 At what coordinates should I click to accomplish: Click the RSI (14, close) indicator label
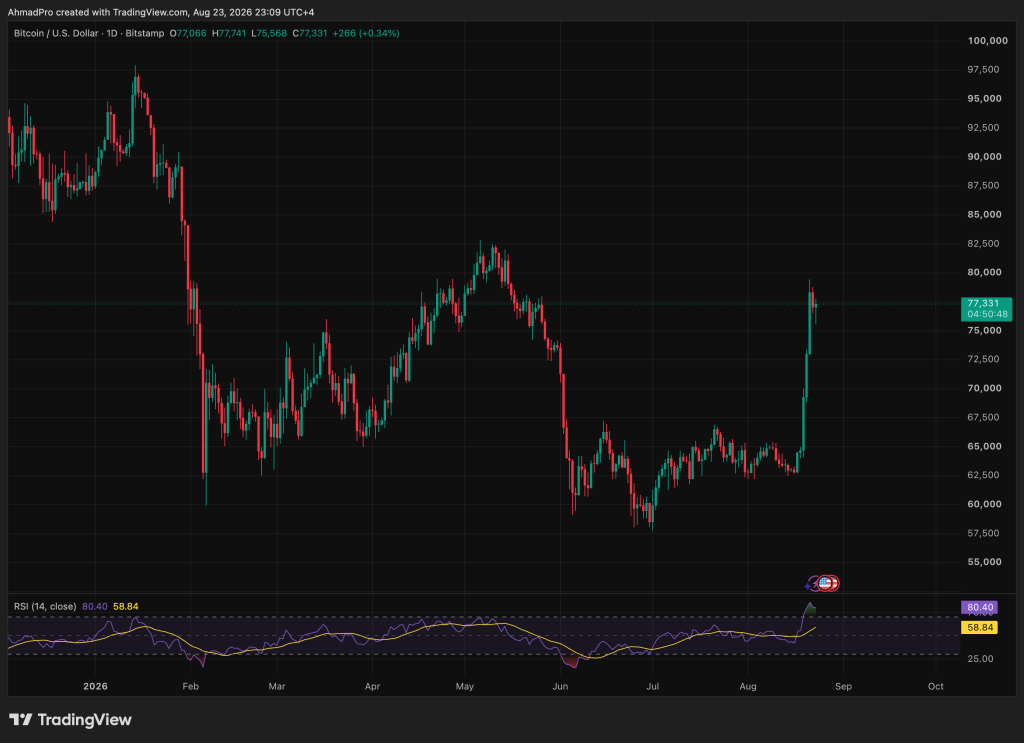click(x=45, y=607)
